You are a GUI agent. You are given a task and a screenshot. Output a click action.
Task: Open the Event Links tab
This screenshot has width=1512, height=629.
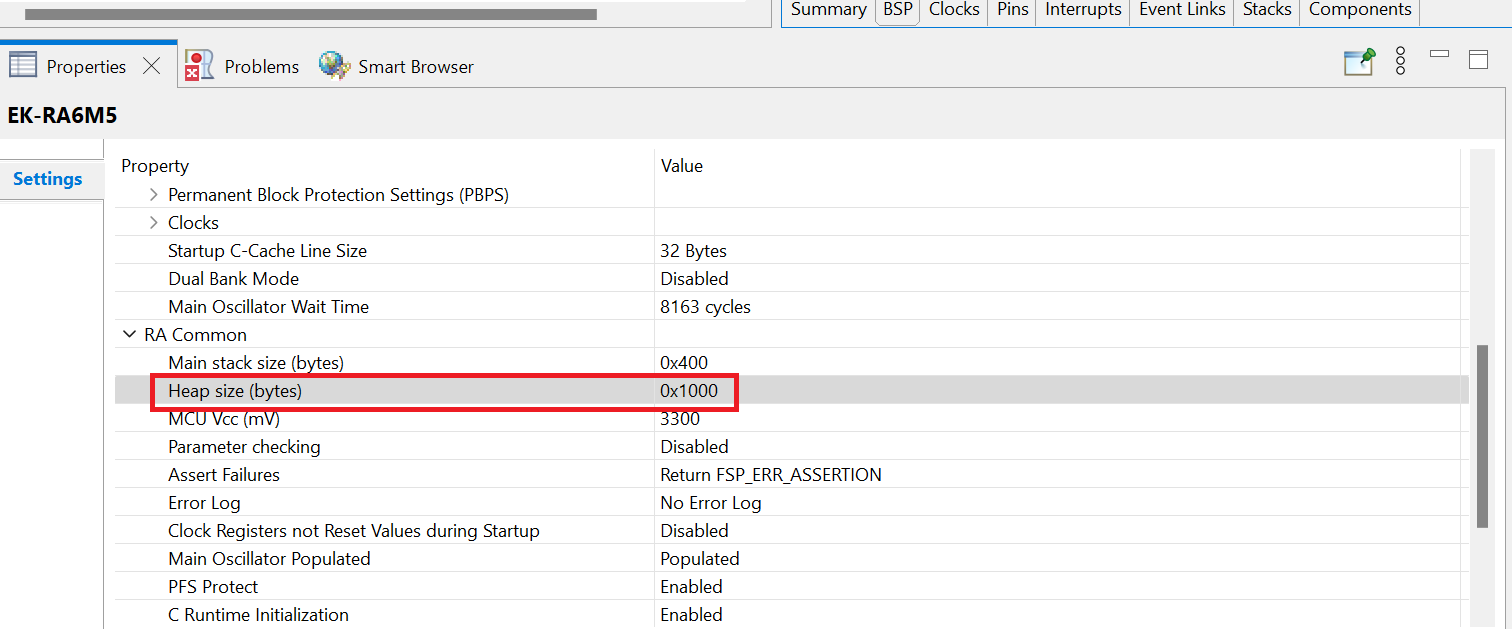(x=1182, y=10)
